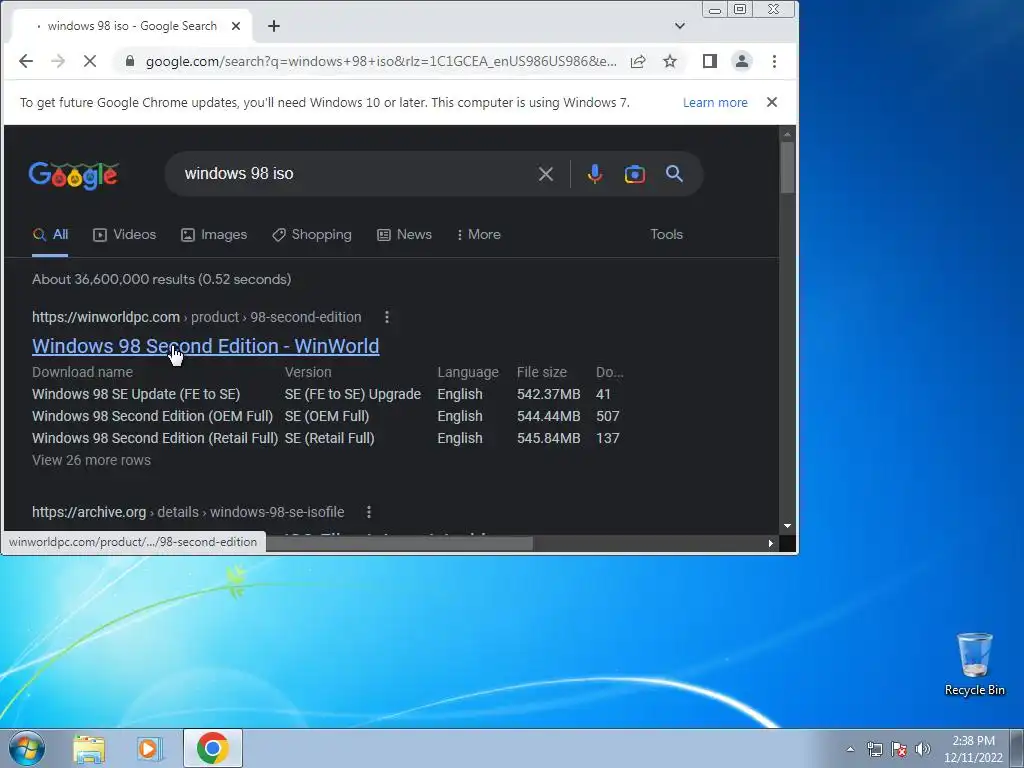Click Windows 98 SE Update (FE to SE) row

(x=326, y=394)
